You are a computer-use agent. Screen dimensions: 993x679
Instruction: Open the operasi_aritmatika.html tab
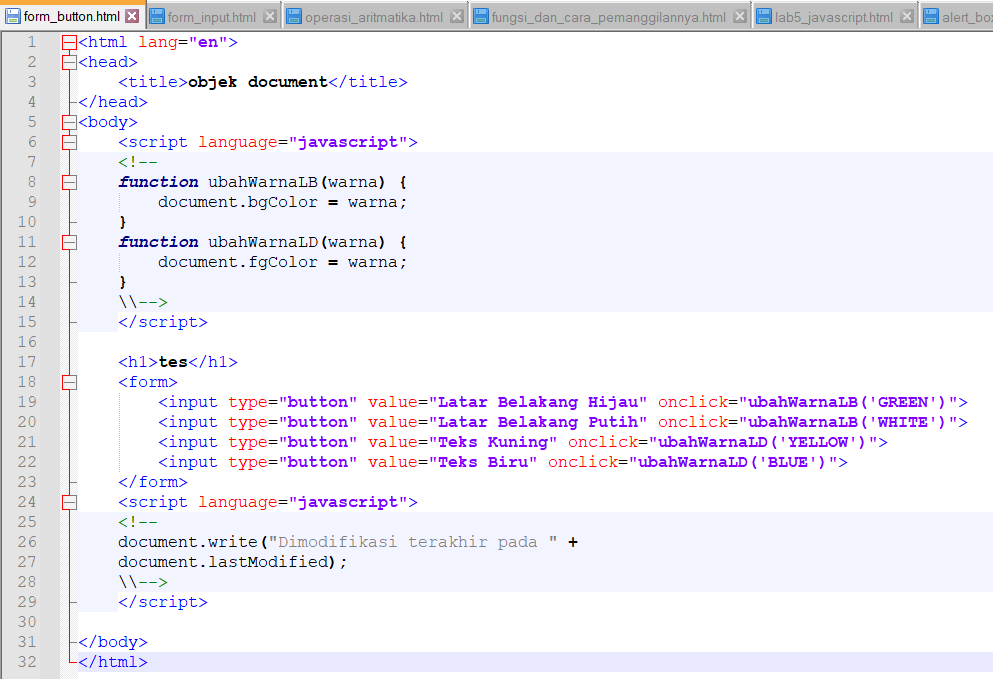point(374,17)
